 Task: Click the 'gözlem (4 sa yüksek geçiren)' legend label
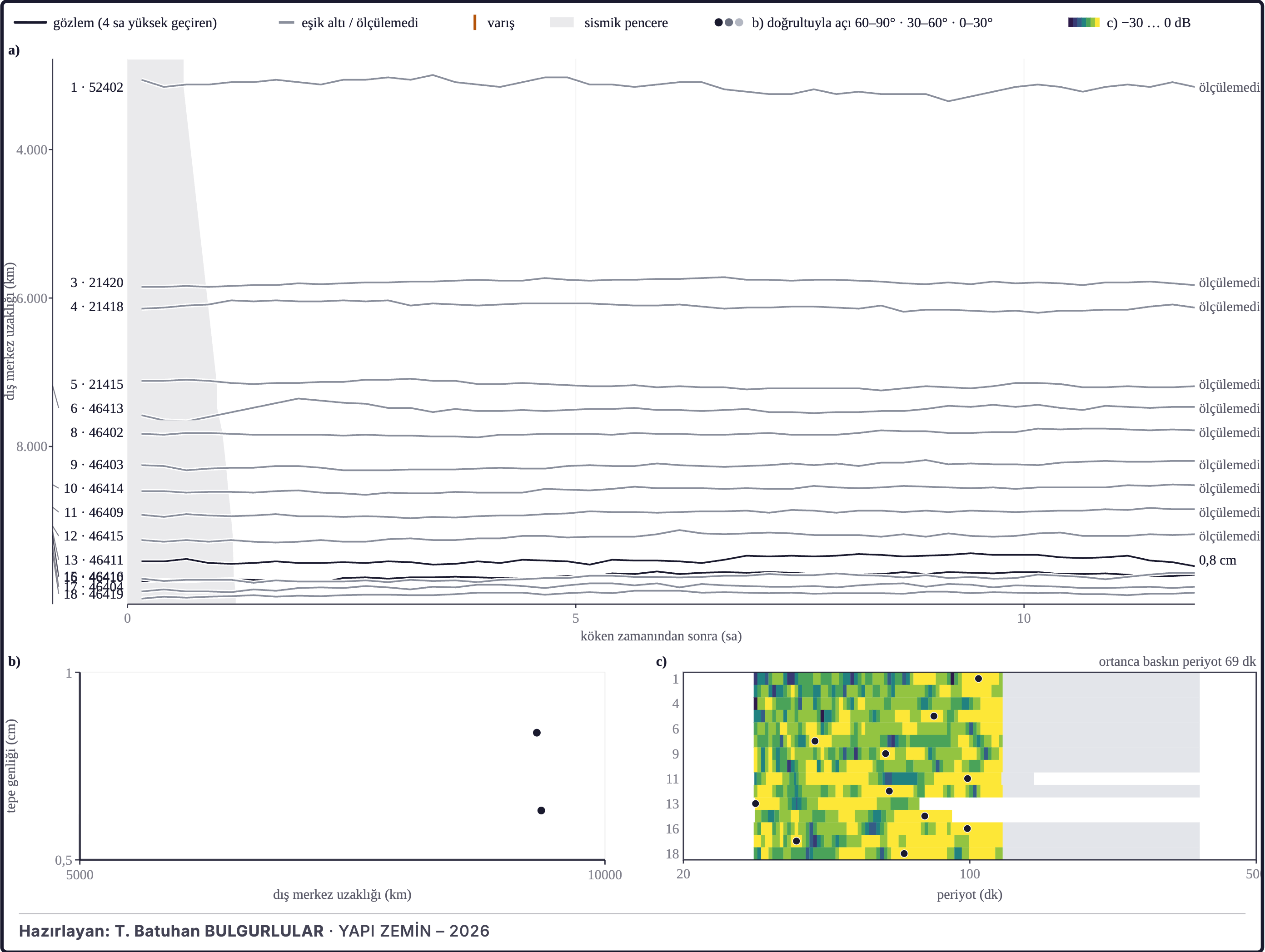click(x=135, y=23)
